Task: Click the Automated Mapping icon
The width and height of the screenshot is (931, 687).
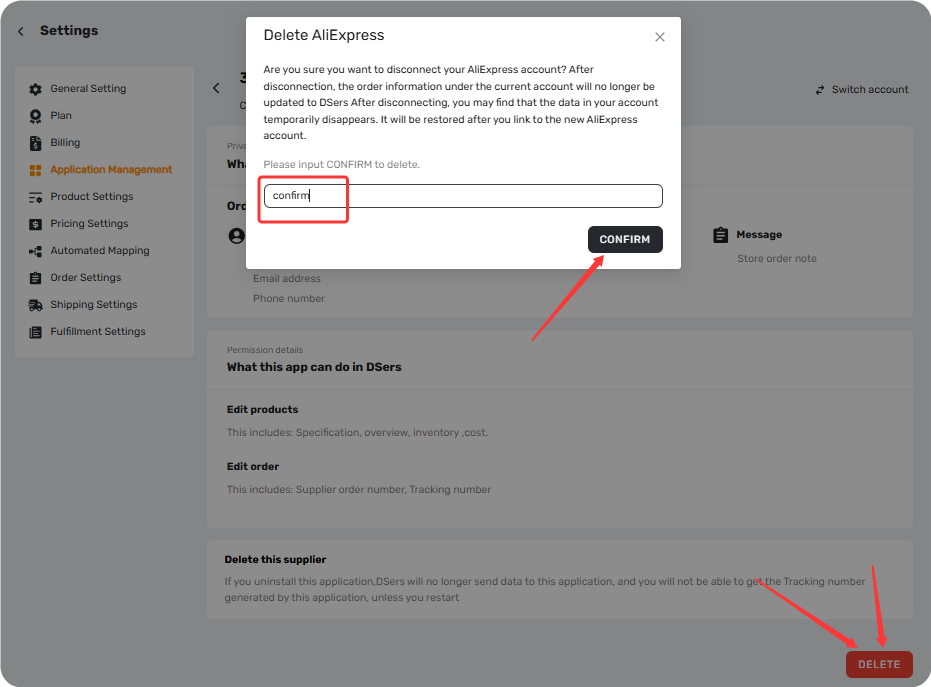Action: click(x=36, y=251)
